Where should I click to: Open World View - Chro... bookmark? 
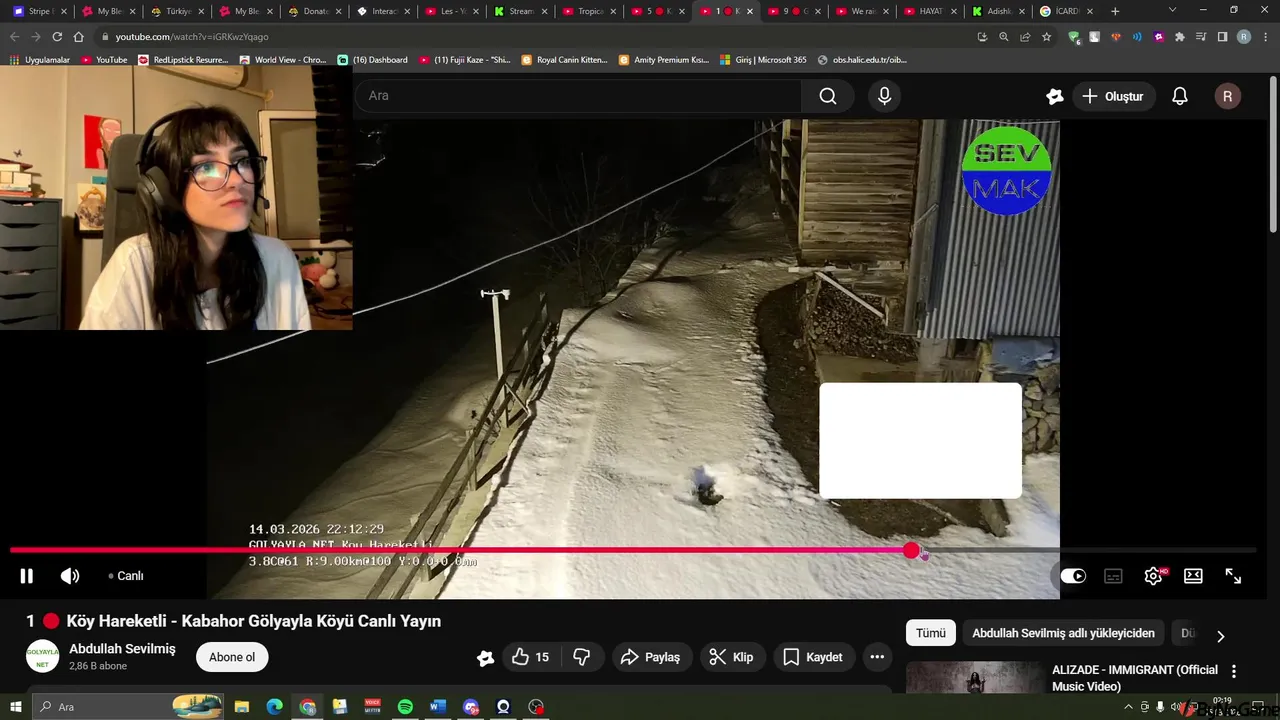[x=283, y=60]
